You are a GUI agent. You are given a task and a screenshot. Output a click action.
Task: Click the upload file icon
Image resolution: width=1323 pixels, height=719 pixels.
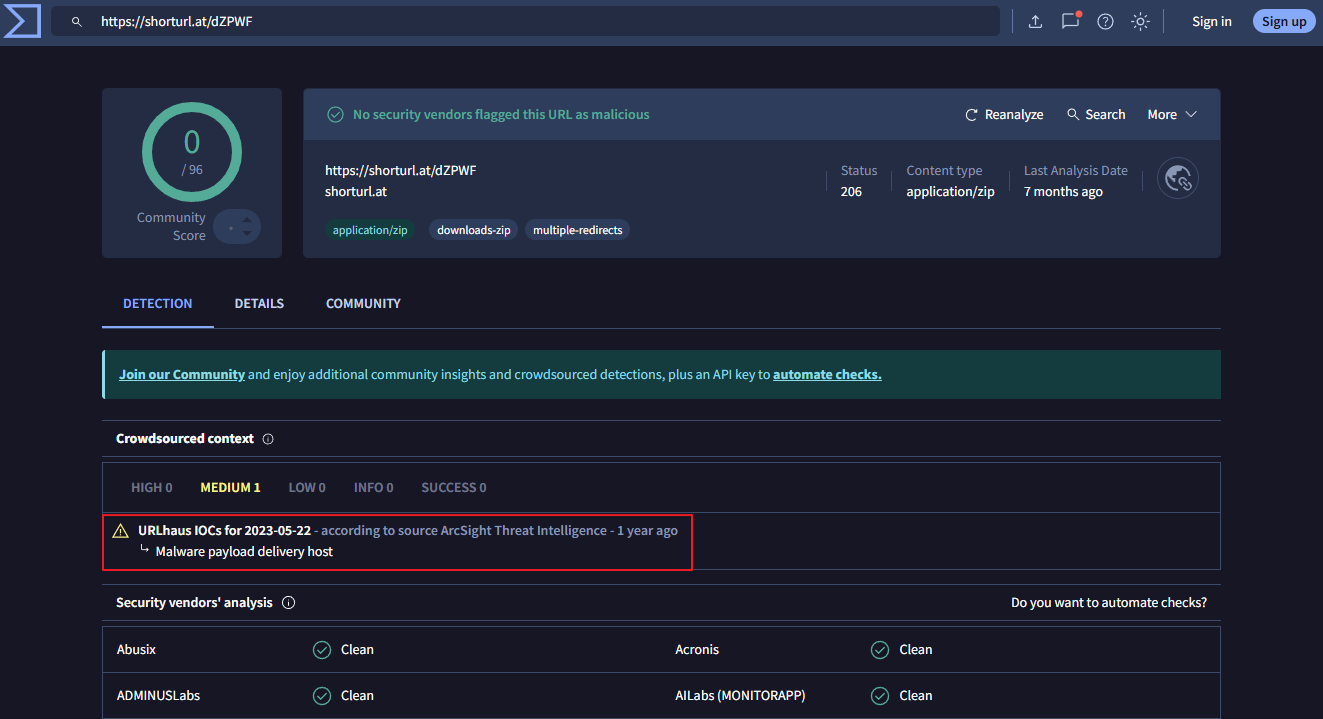1035,21
